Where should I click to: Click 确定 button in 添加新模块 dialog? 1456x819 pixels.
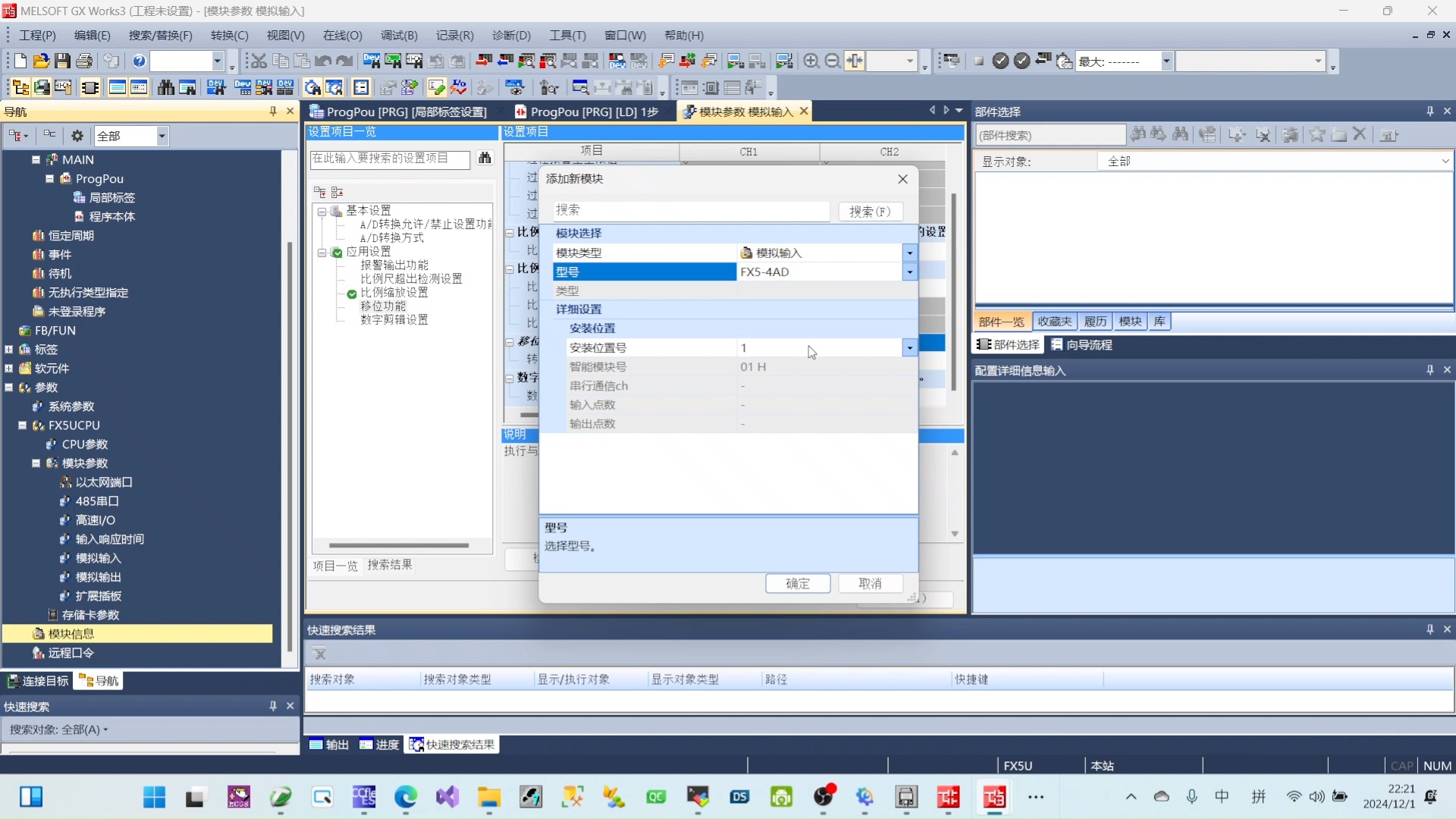click(797, 583)
